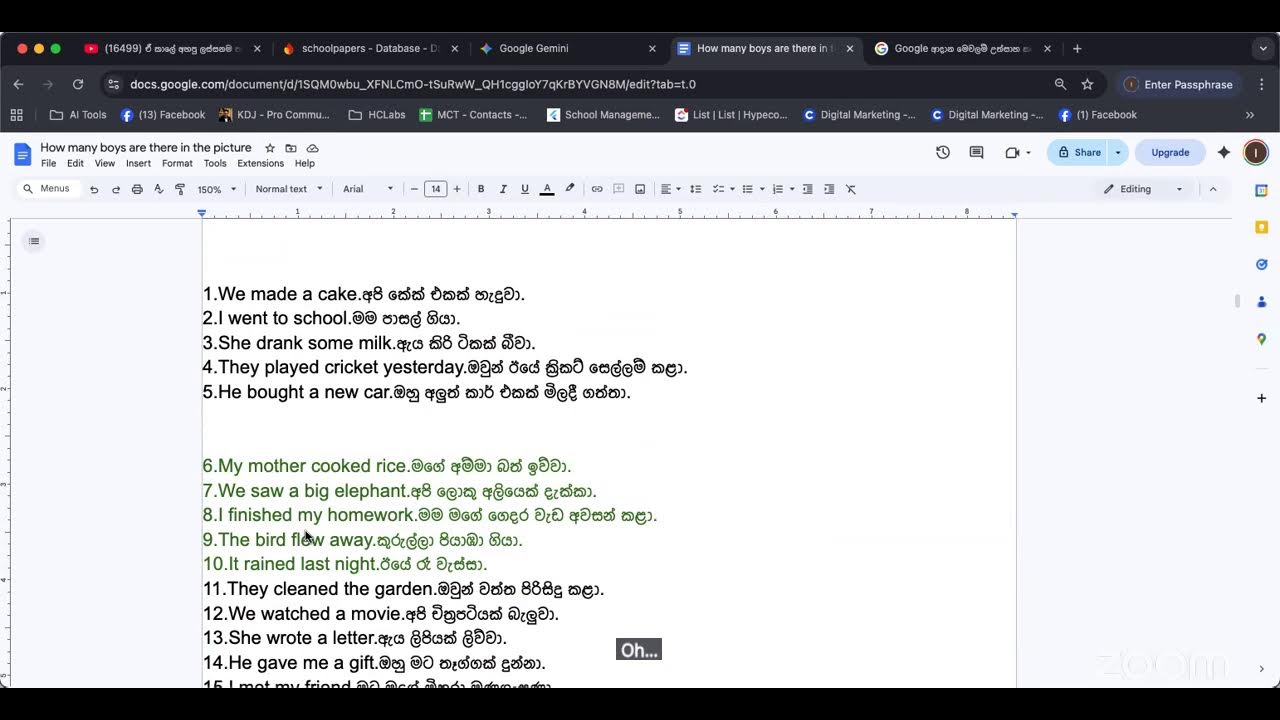Open text color picker
The height and width of the screenshot is (720, 1280).
(x=547, y=189)
